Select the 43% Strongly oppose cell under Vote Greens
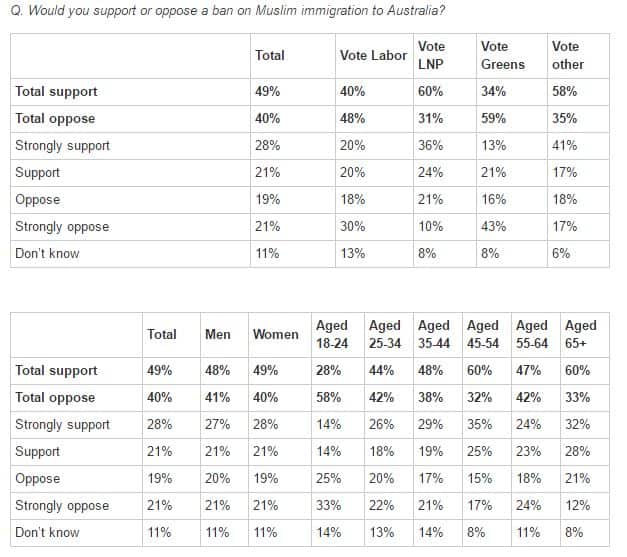This screenshot has height=557, width=627. point(494,227)
